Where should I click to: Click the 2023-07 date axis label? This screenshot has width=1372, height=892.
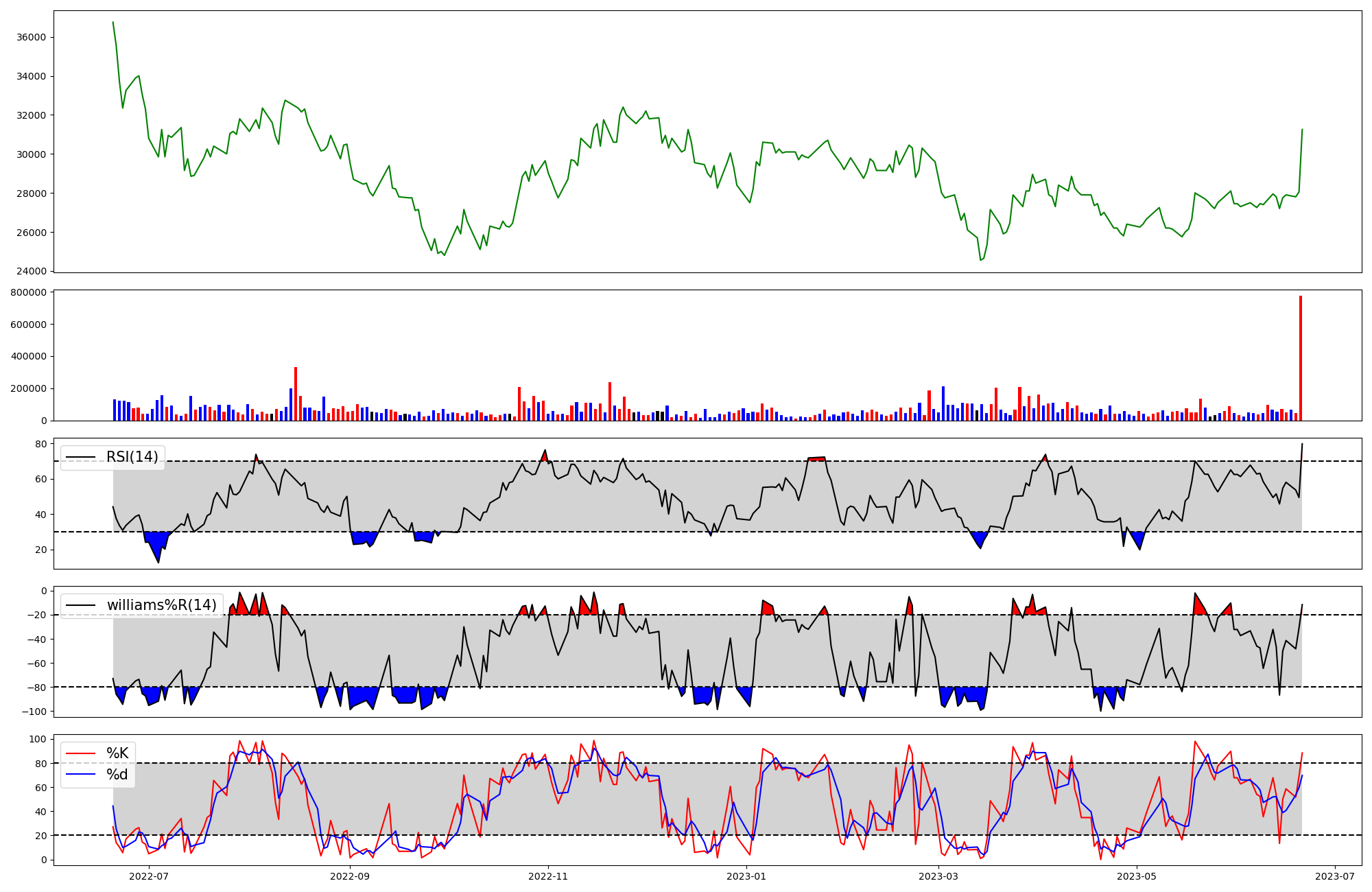(1335, 876)
